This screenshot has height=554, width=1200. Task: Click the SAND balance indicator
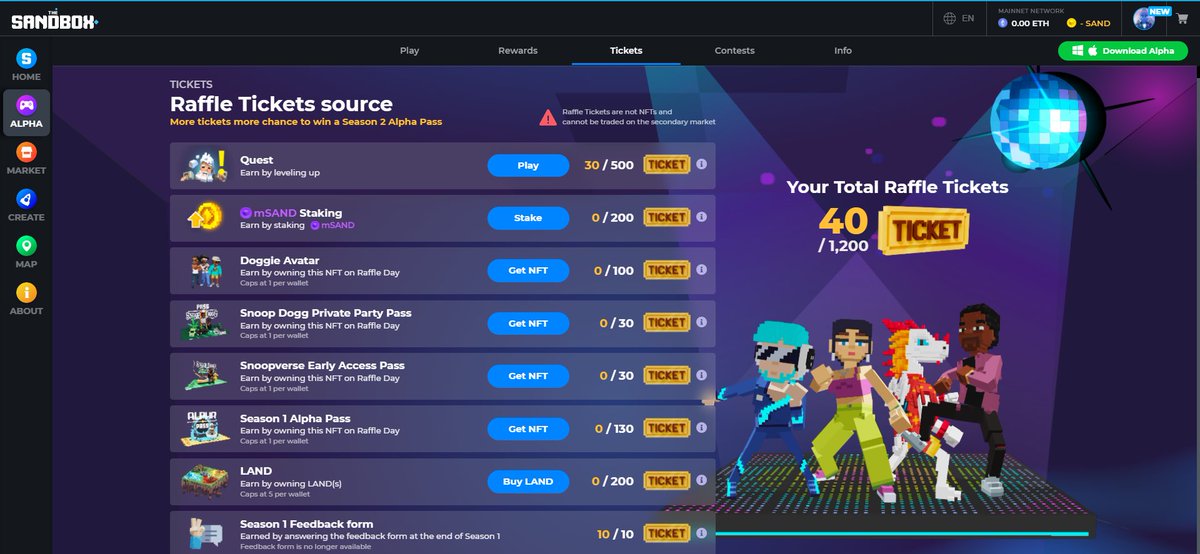[1089, 22]
